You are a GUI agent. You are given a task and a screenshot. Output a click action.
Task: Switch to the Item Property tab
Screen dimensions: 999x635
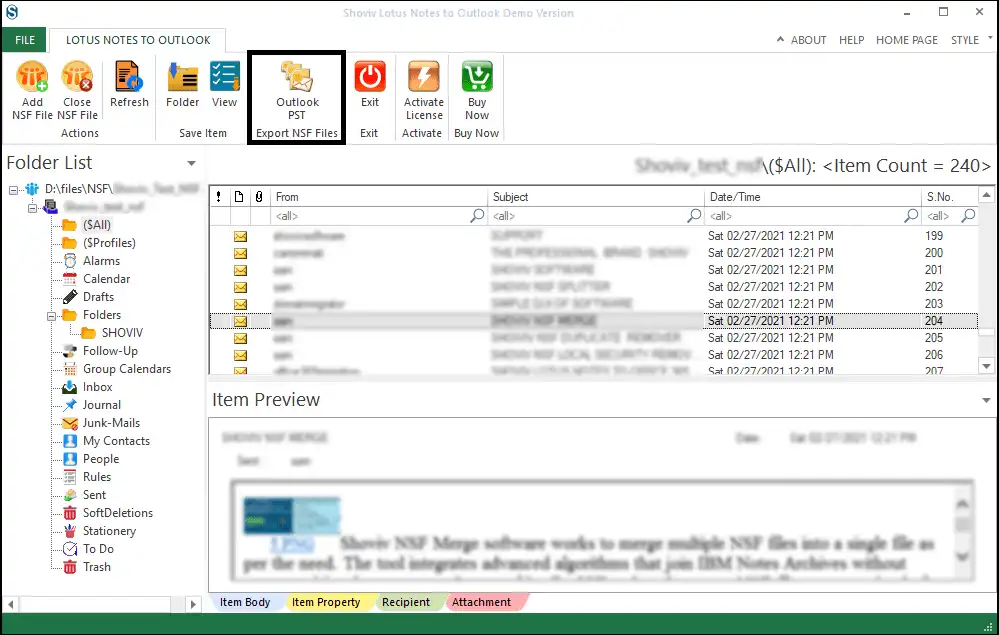click(x=325, y=602)
